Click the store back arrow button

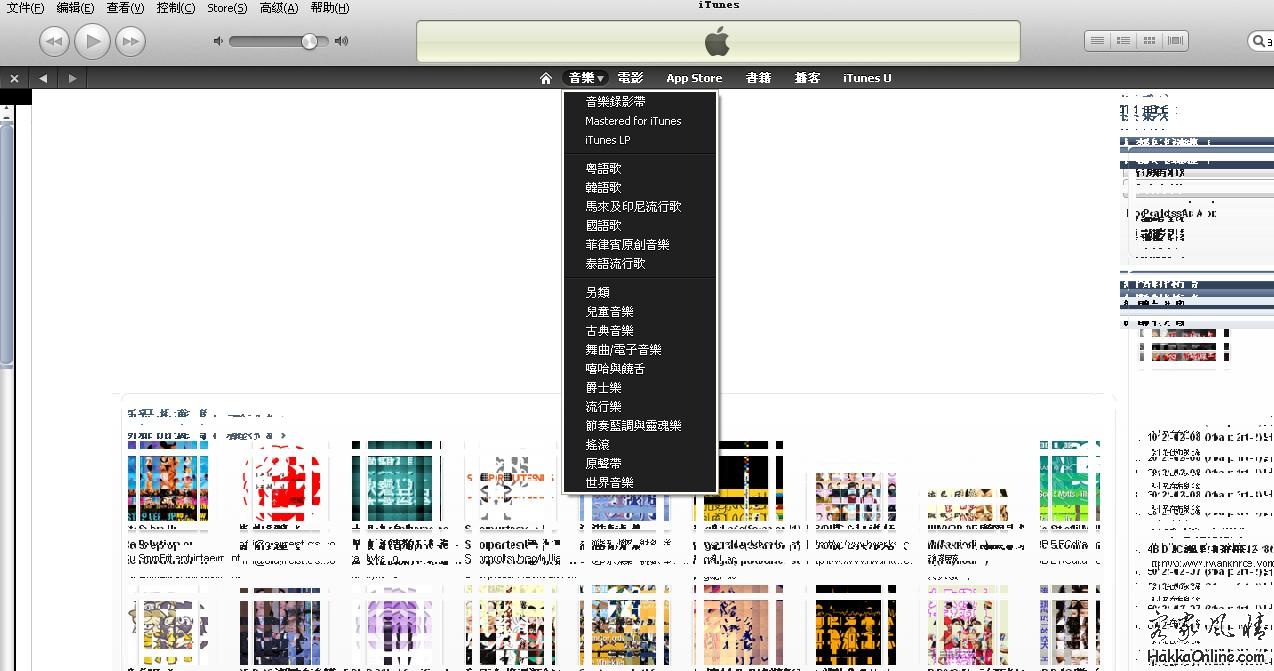(43, 78)
